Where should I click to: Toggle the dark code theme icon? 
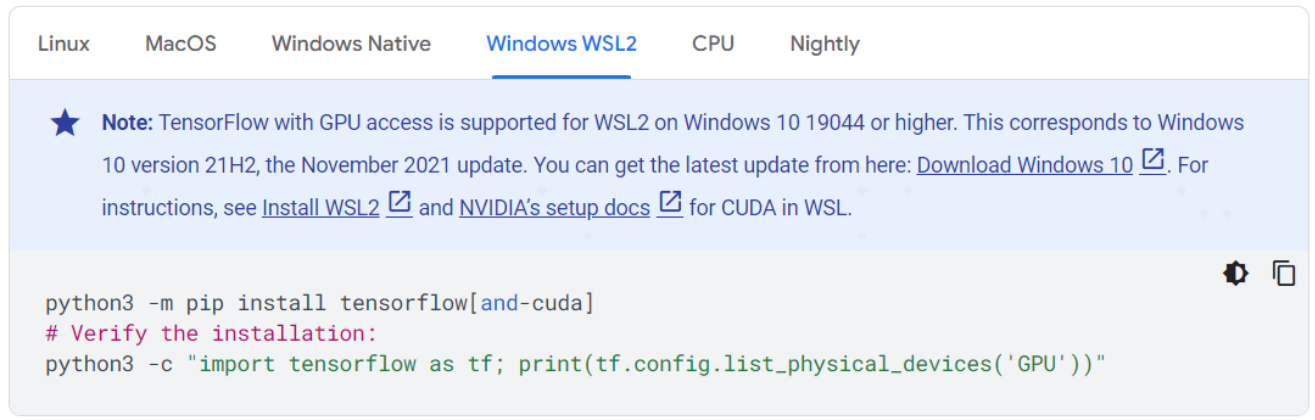(1236, 273)
